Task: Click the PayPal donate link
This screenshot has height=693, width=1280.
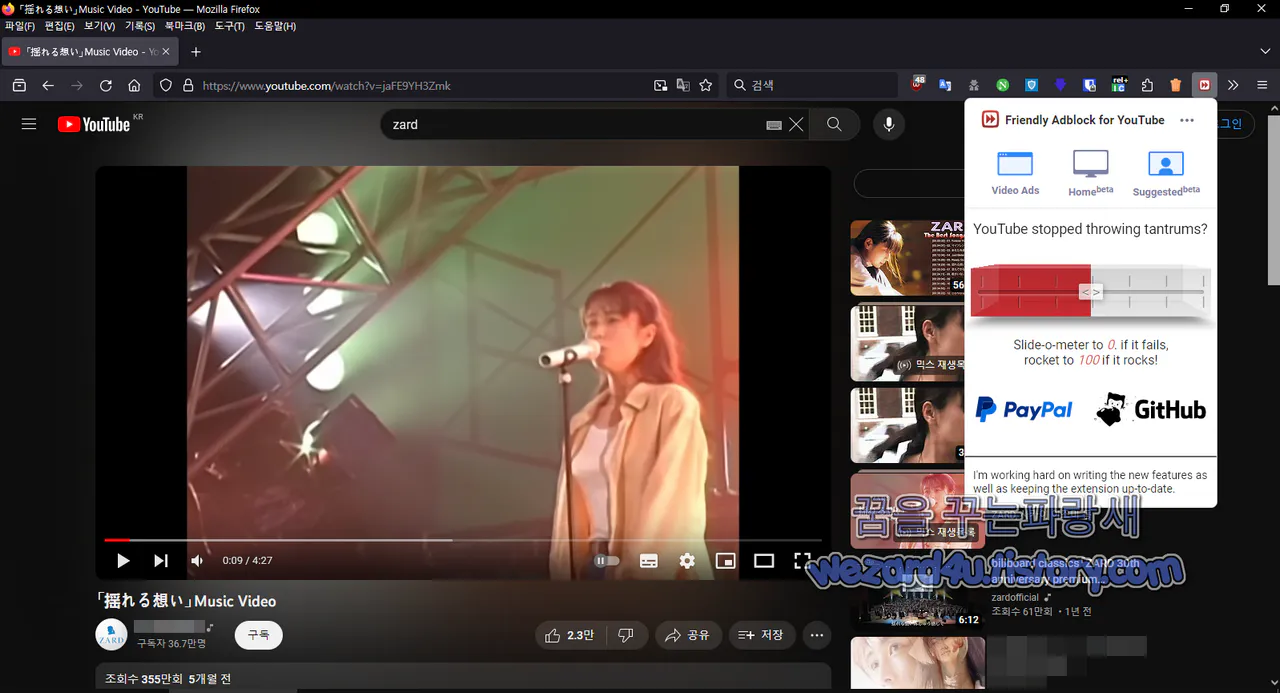Action: [1024, 409]
